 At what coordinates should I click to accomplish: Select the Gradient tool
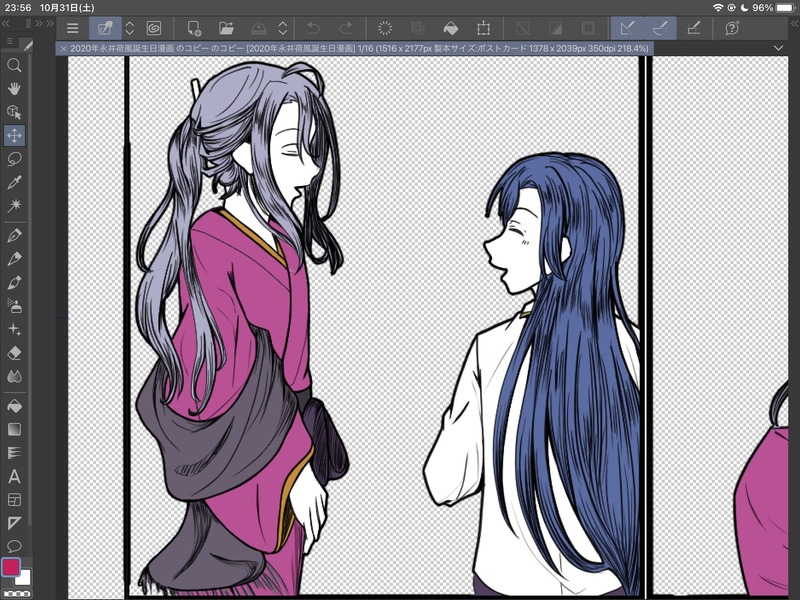pyautogui.click(x=14, y=430)
